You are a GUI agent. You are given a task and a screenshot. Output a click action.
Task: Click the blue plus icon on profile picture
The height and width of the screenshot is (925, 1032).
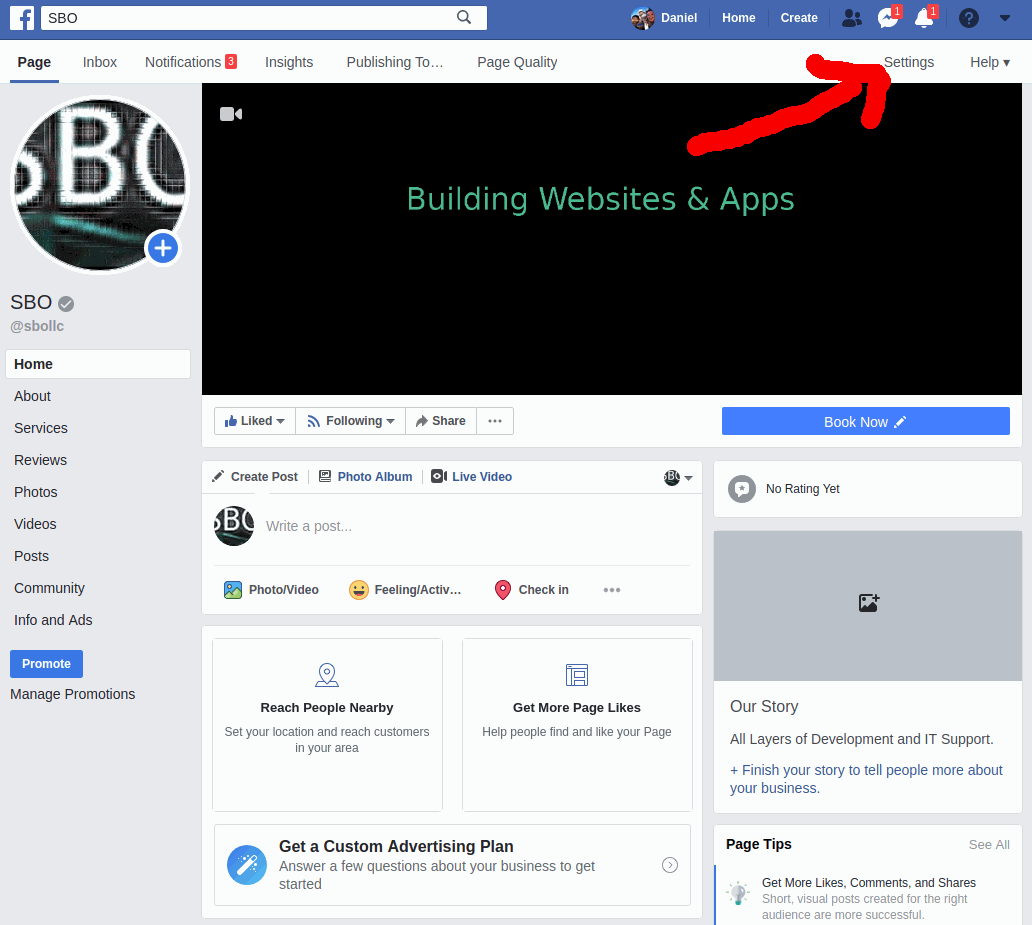point(163,248)
